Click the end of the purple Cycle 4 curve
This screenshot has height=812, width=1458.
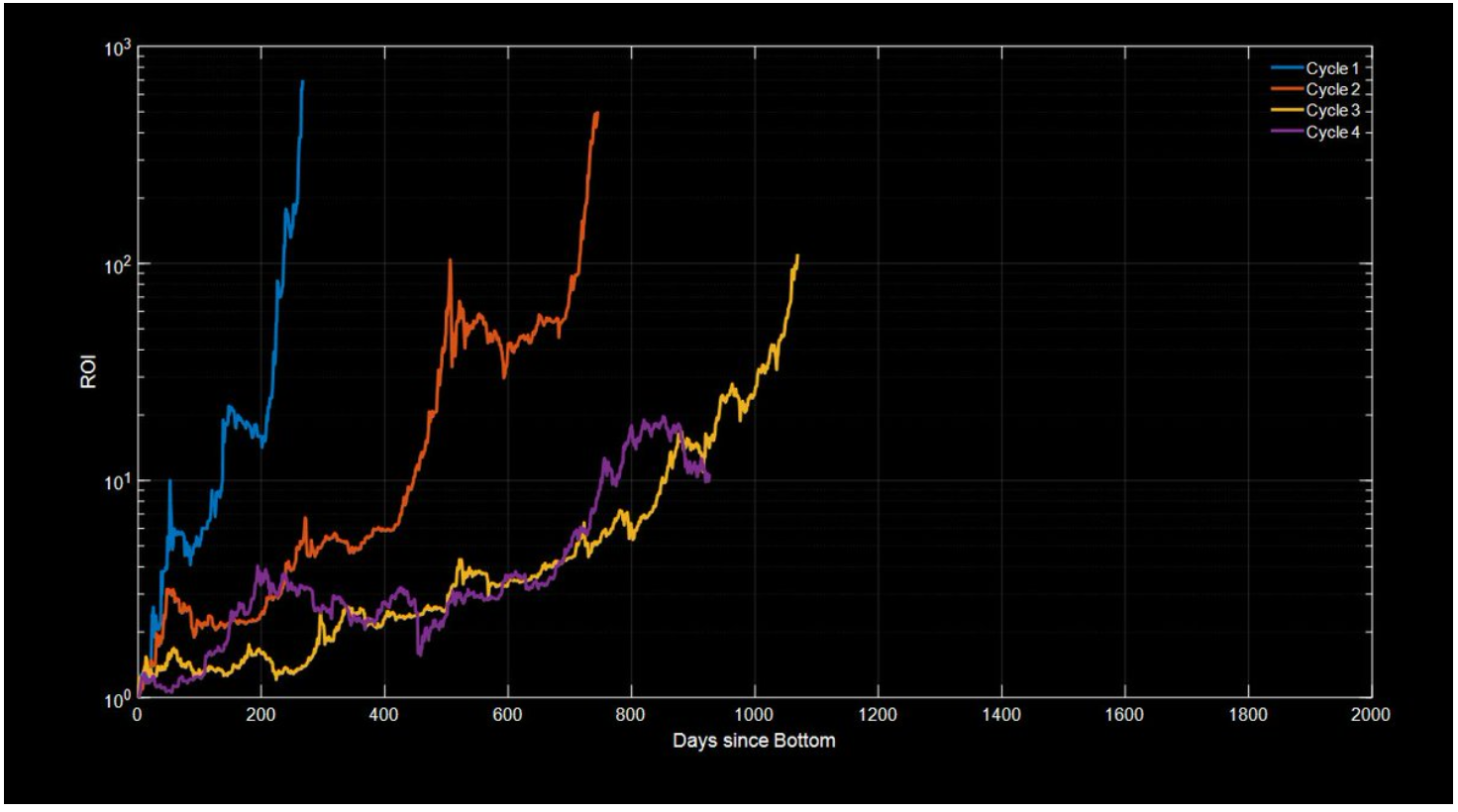coord(708,479)
